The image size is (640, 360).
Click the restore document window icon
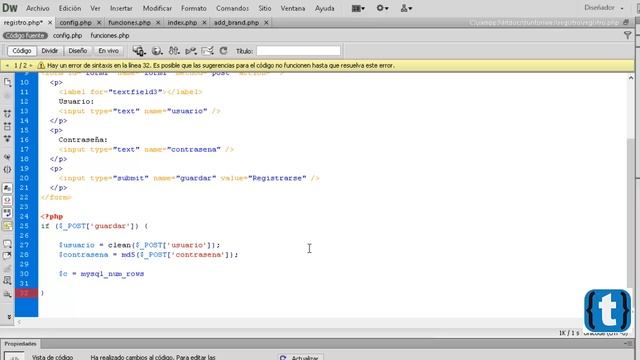626,23
